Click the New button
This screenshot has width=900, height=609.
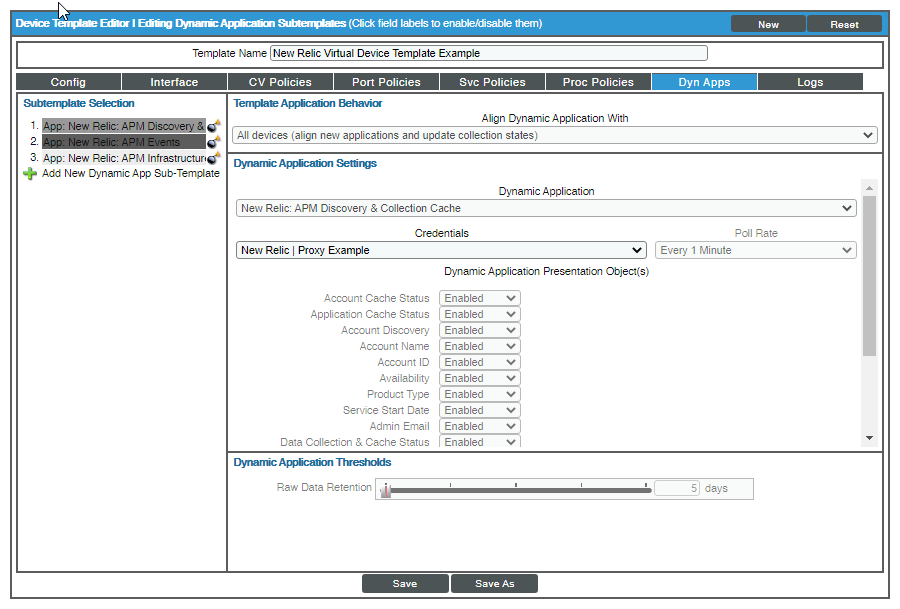768,24
